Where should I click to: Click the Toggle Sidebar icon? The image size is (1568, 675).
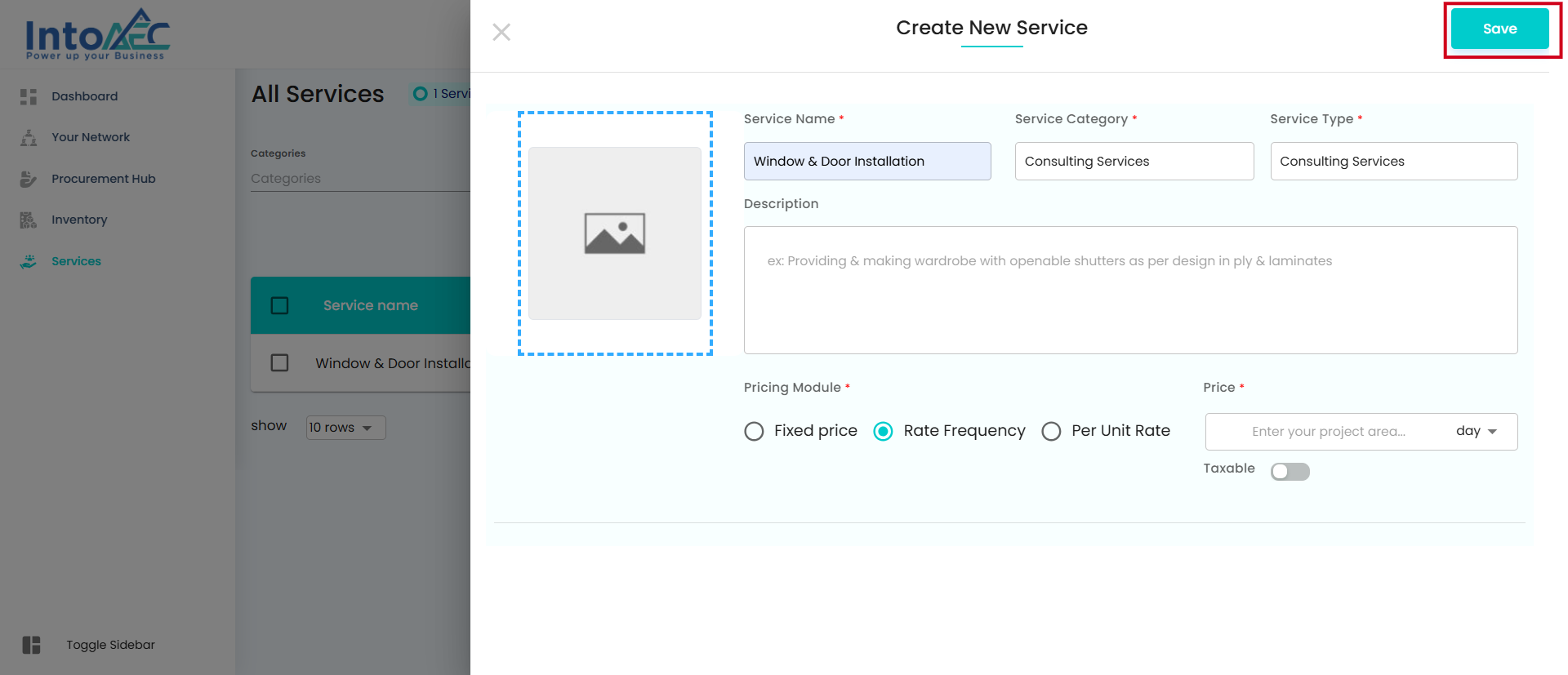[x=31, y=645]
